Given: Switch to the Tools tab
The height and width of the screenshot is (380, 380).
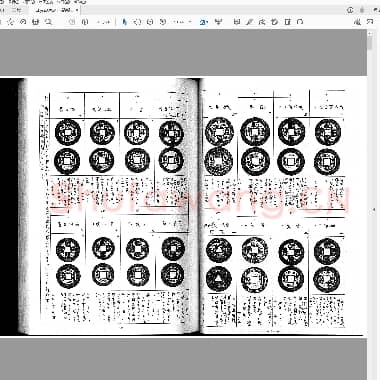Looking at the screenshot, I should click(x=16, y=10).
